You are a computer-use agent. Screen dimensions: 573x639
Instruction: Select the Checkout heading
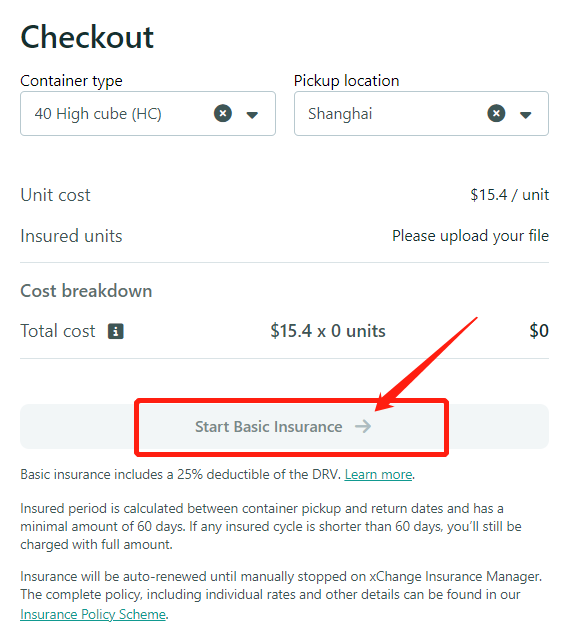tap(87, 37)
